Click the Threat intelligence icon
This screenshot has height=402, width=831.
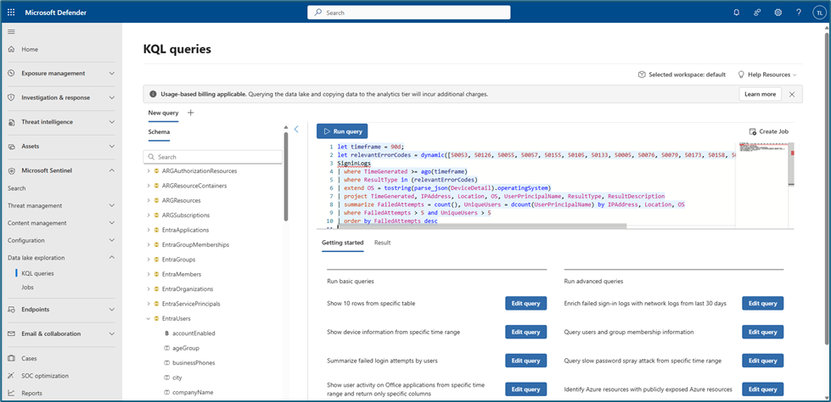[x=11, y=122]
